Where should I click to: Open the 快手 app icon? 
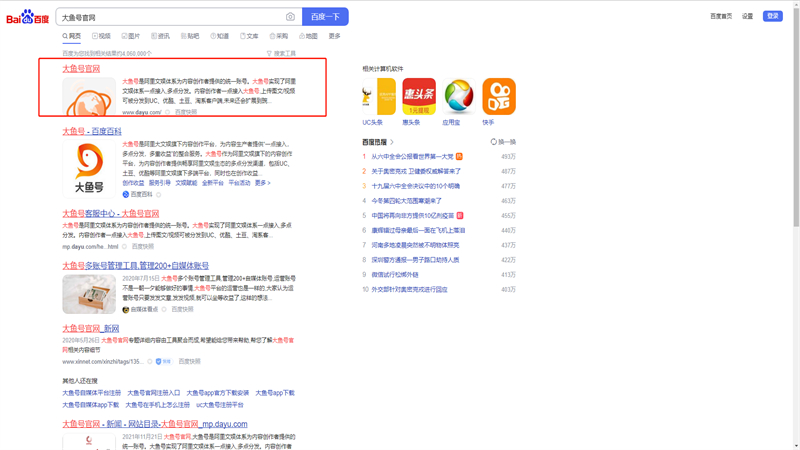point(498,97)
